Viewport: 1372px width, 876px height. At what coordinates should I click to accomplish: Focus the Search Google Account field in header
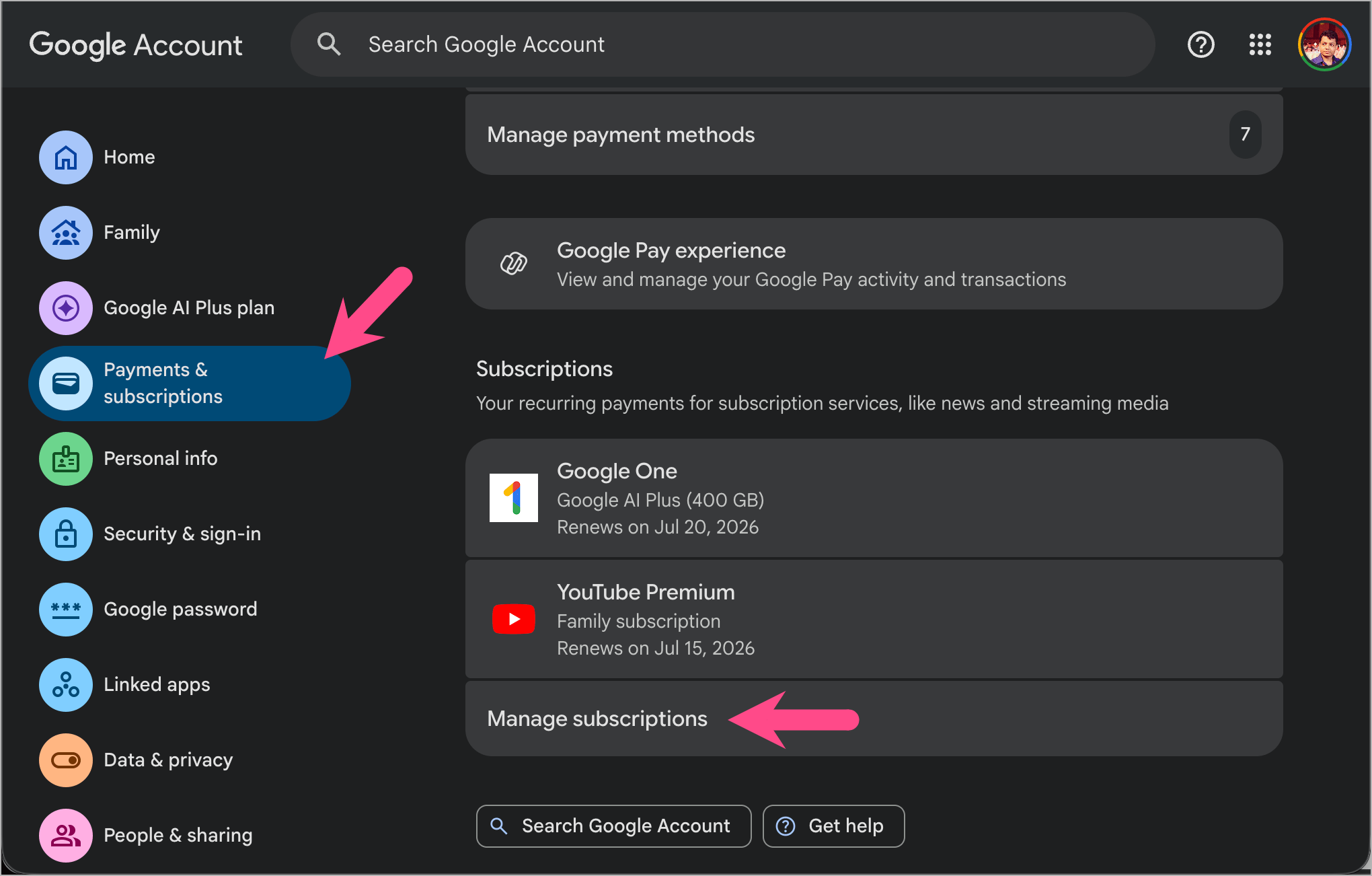pyautogui.click(x=723, y=44)
